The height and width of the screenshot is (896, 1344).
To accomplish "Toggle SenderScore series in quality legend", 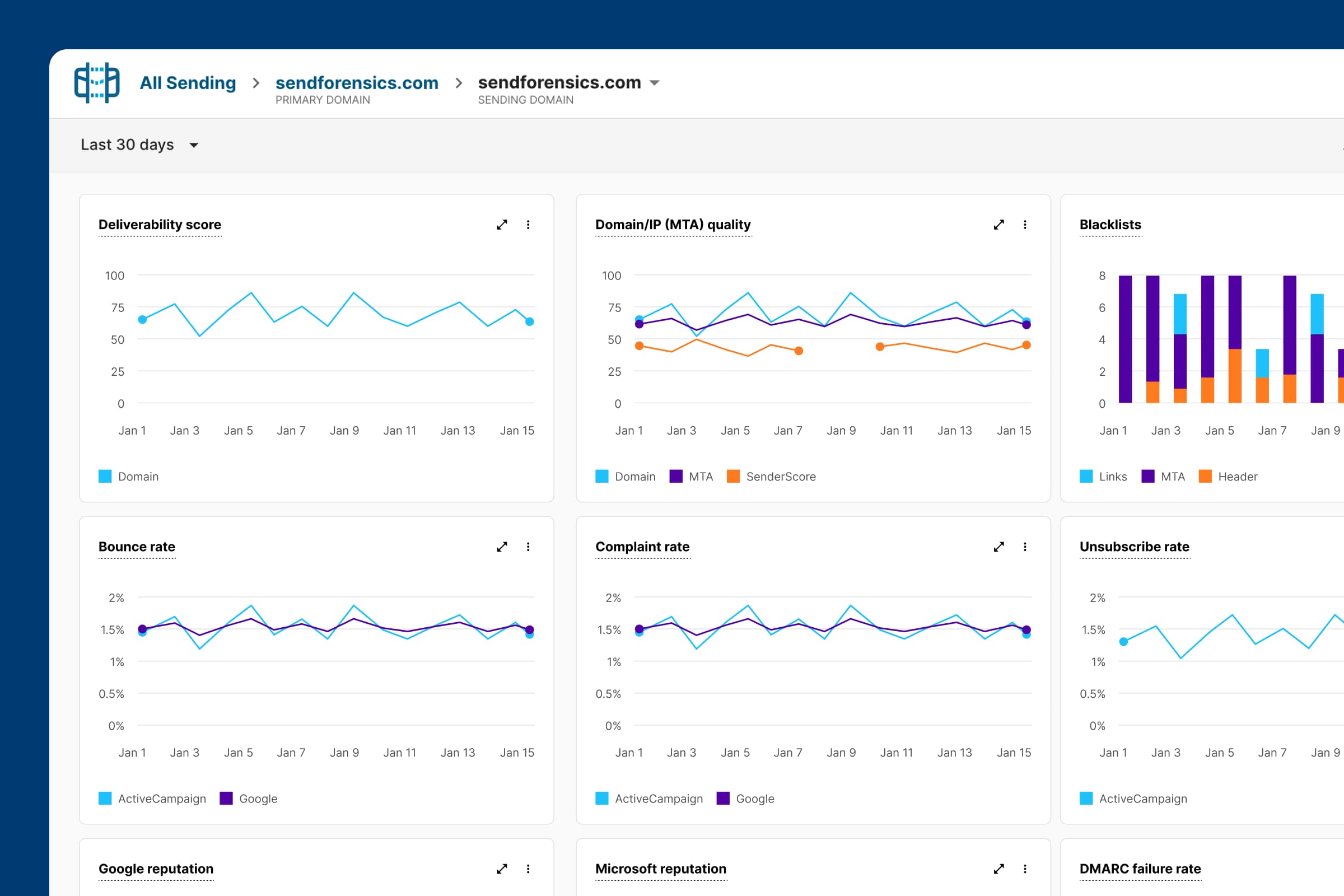I will point(780,477).
